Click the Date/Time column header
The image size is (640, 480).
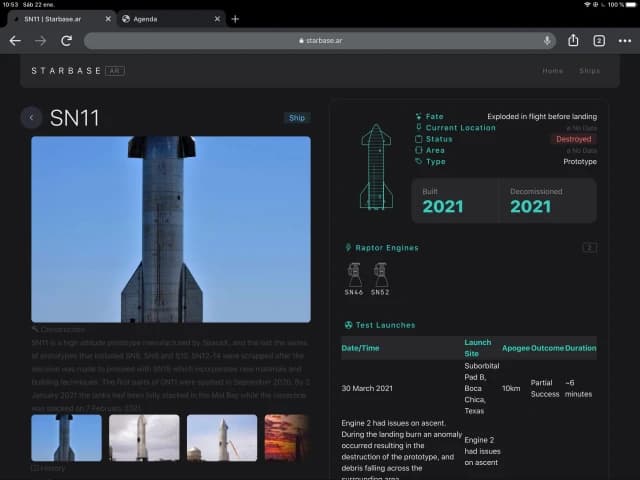coord(360,348)
